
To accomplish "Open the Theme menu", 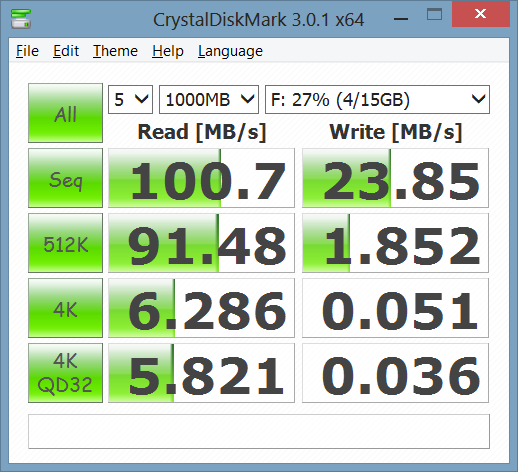I will coord(115,51).
